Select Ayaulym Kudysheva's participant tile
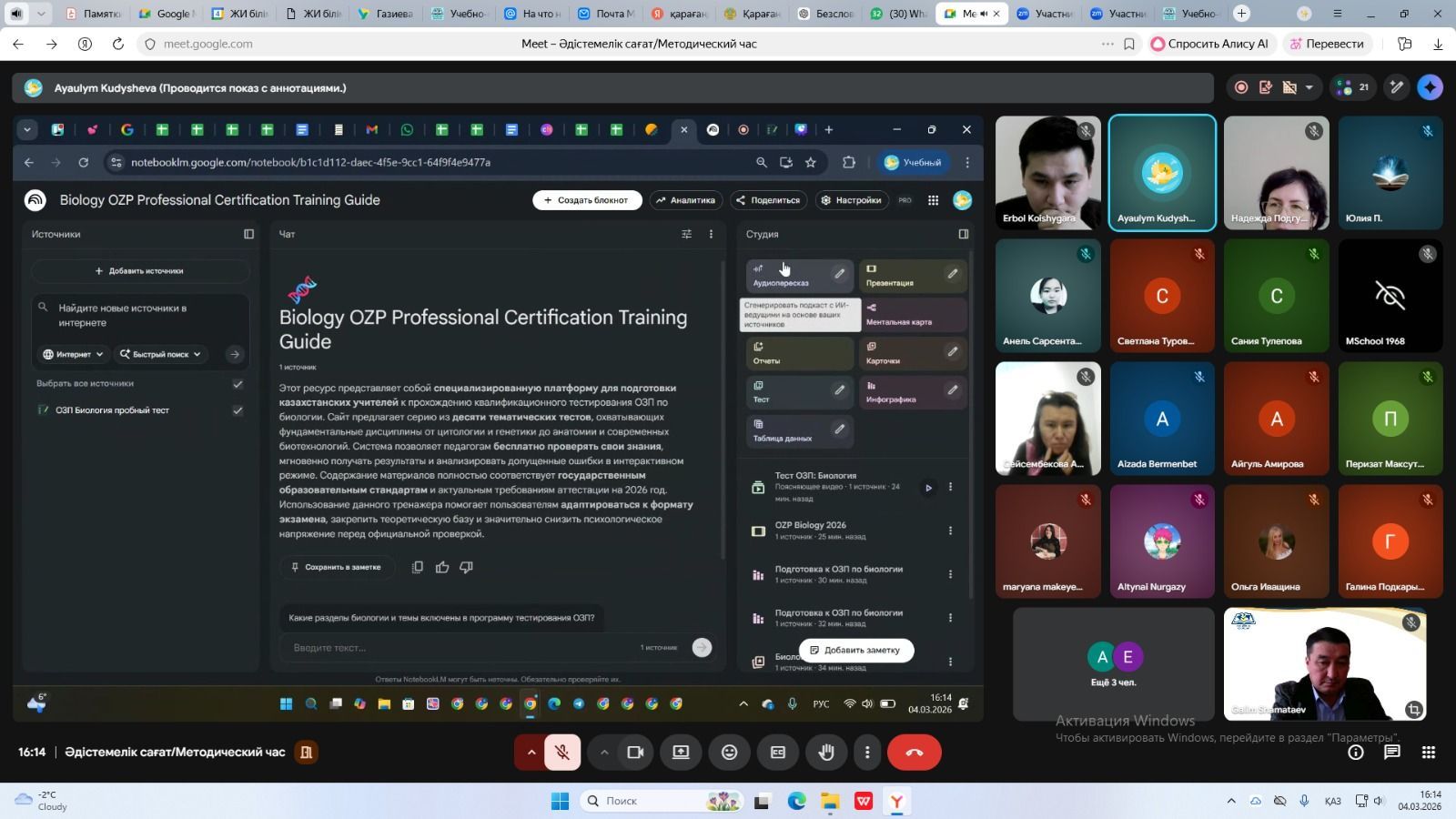Image resolution: width=1456 pixels, height=819 pixels. 1161,173
